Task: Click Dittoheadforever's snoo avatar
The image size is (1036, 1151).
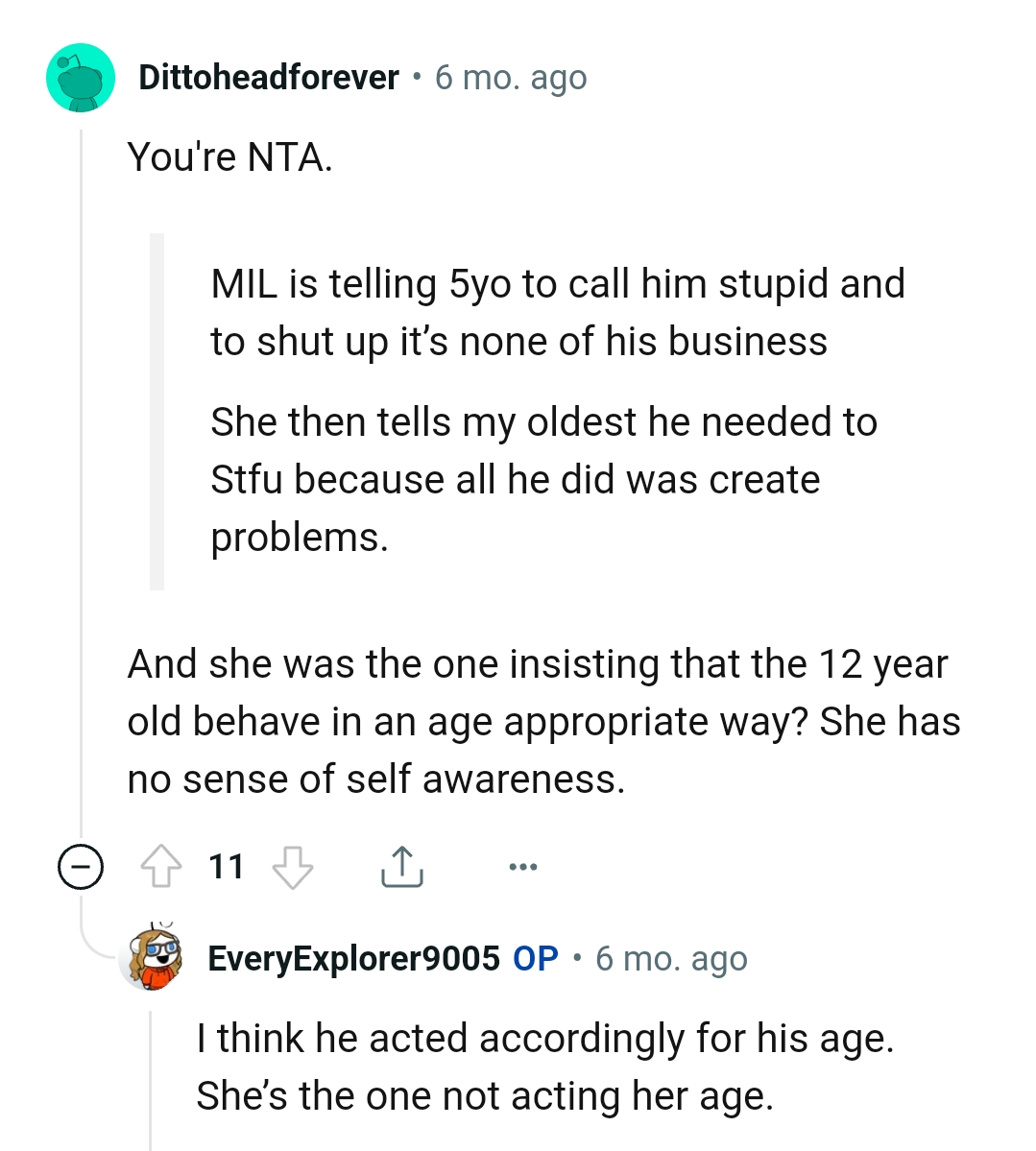Action: 81,78
